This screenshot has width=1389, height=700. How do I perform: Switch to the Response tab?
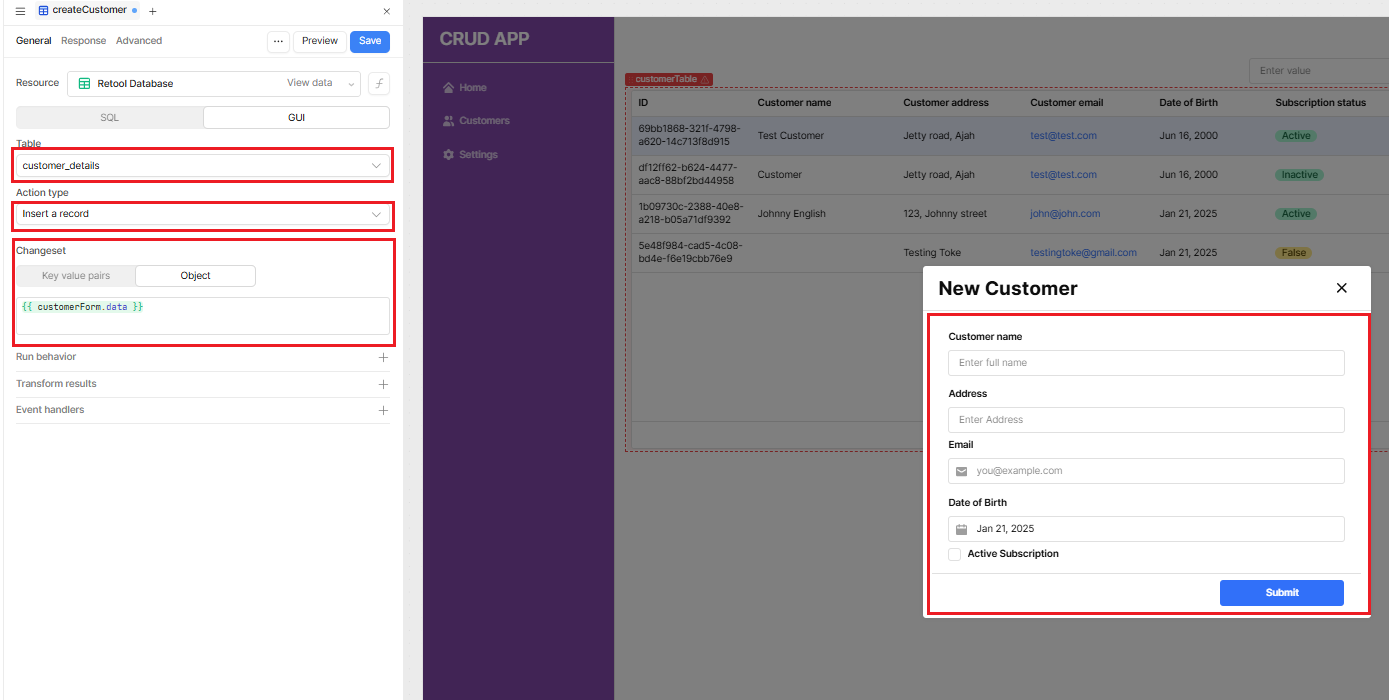(x=83, y=41)
